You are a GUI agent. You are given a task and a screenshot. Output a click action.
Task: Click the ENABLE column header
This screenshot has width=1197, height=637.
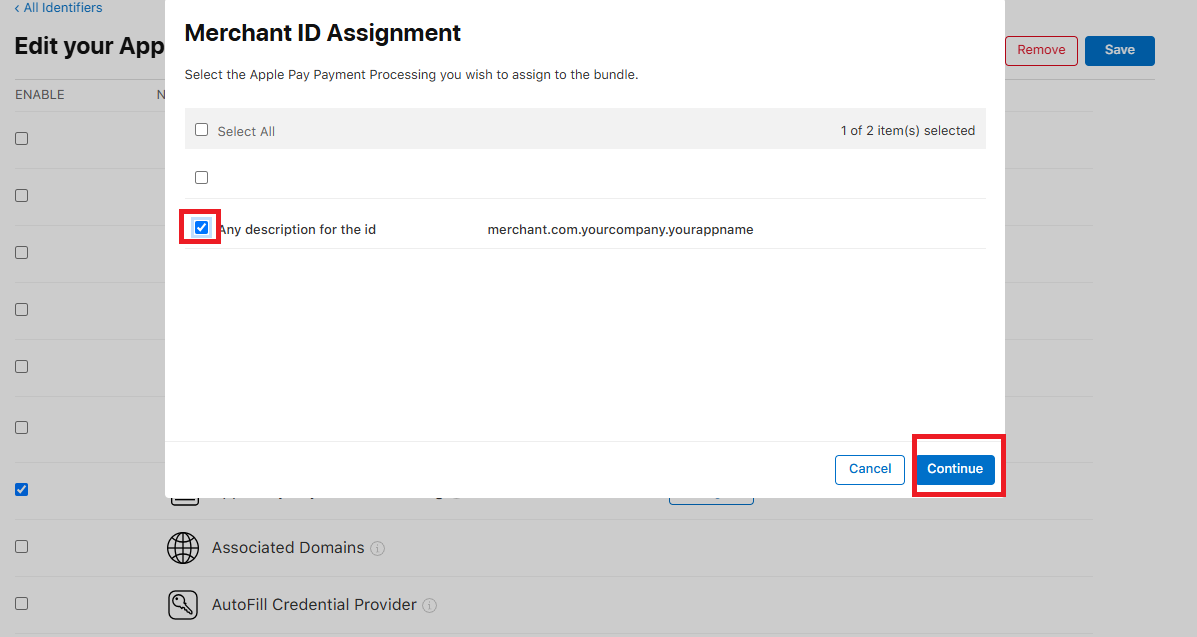click(x=40, y=95)
